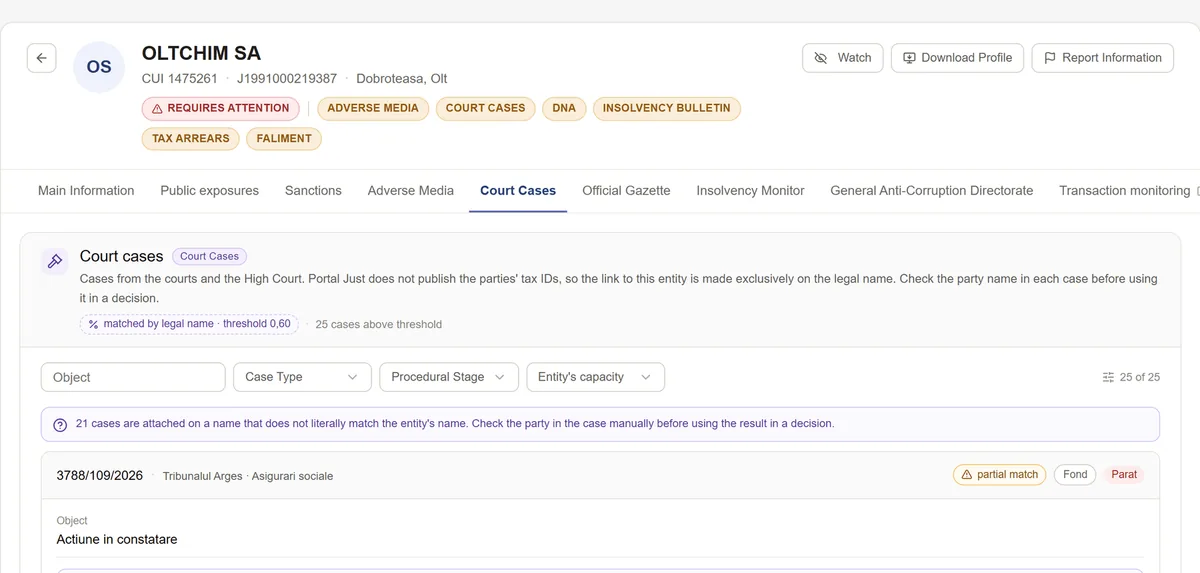Click the 25 of 25 filter counter
1200x573 pixels.
[x=1131, y=377]
